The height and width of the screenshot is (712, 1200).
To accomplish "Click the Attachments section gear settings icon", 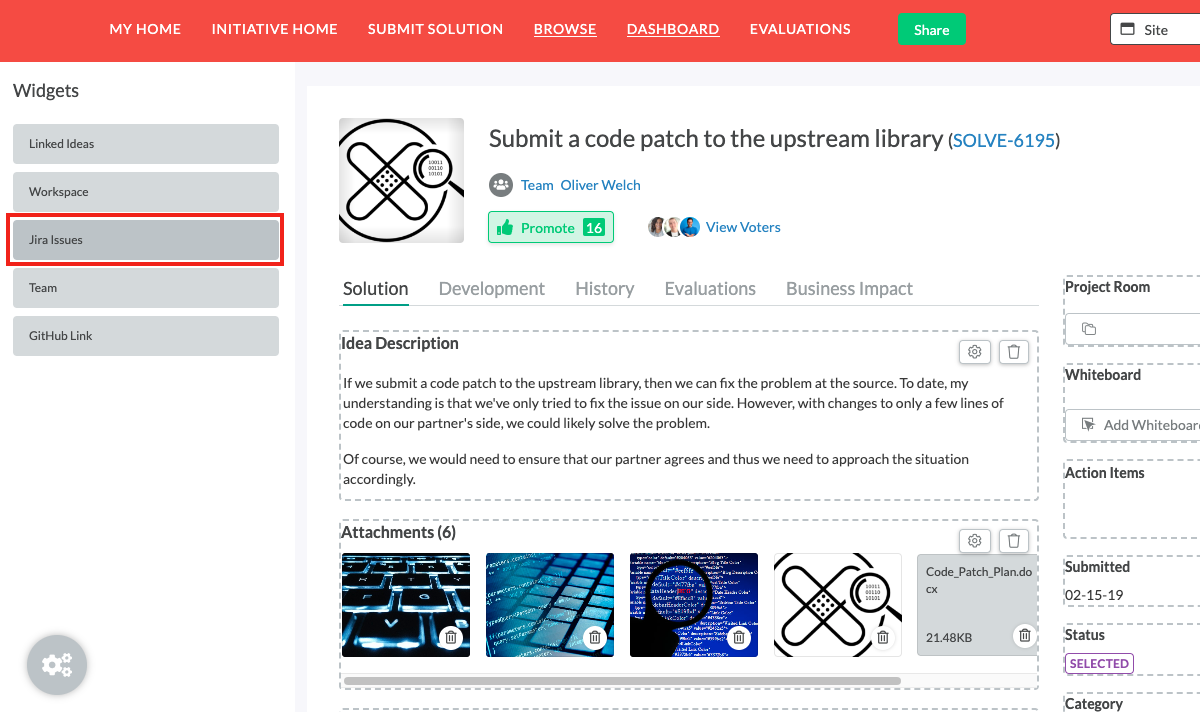I will pos(975,541).
